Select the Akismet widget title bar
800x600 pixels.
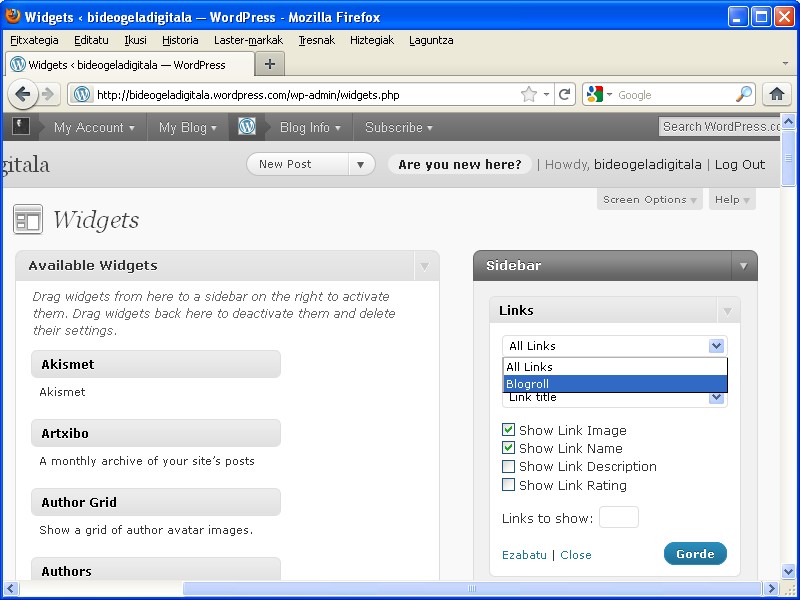tap(156, 364)
